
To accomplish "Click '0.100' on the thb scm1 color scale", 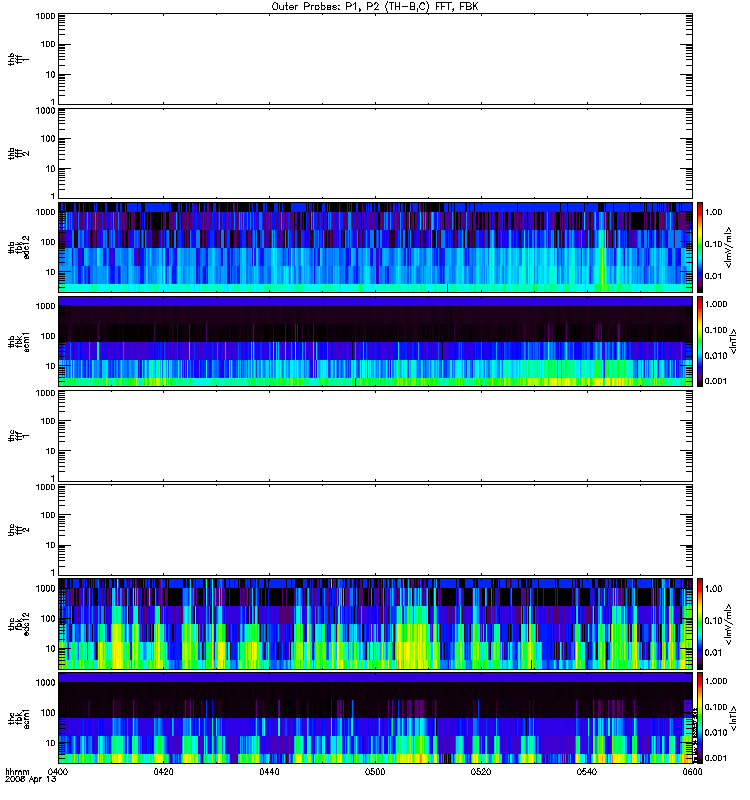I will [x=716, y=330].
